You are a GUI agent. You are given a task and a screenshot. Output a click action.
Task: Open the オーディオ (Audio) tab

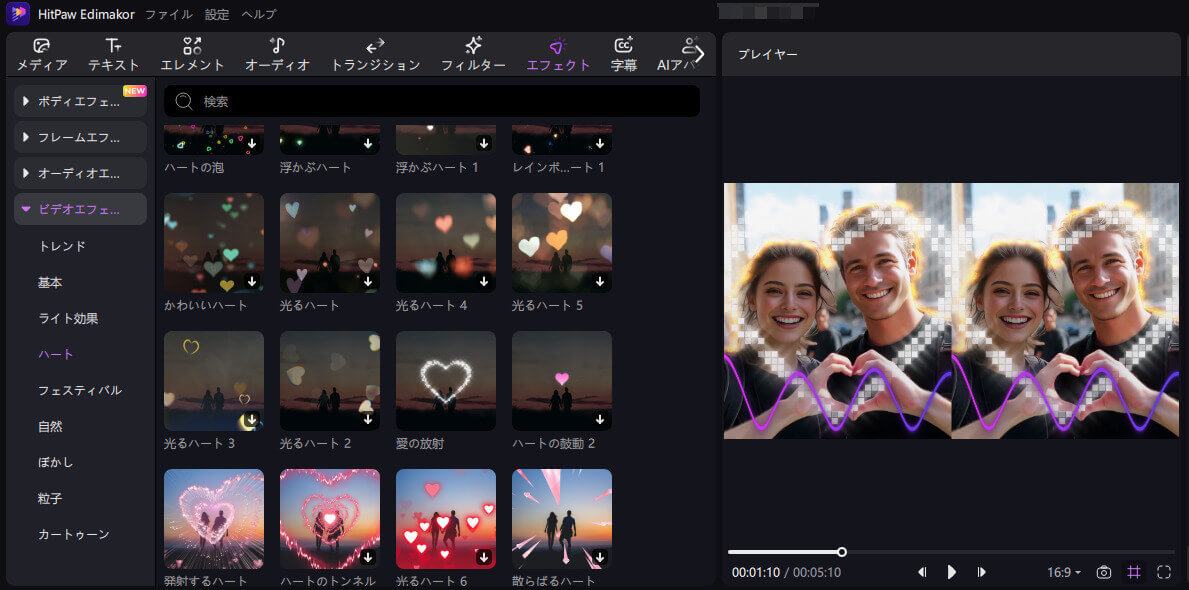click(278, 55)
